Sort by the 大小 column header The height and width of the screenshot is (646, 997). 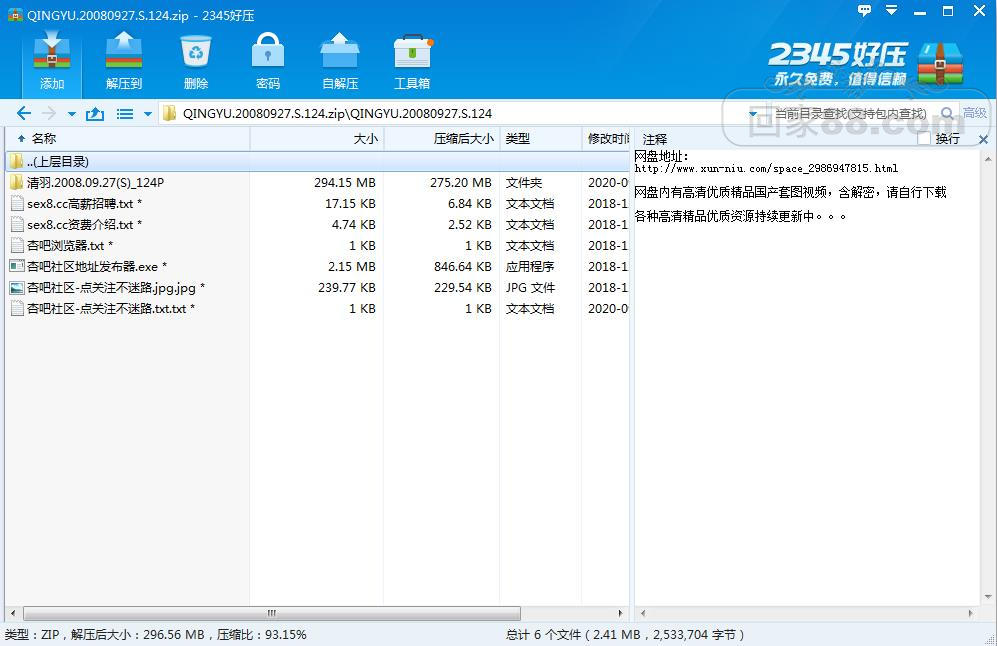[317, 139]
